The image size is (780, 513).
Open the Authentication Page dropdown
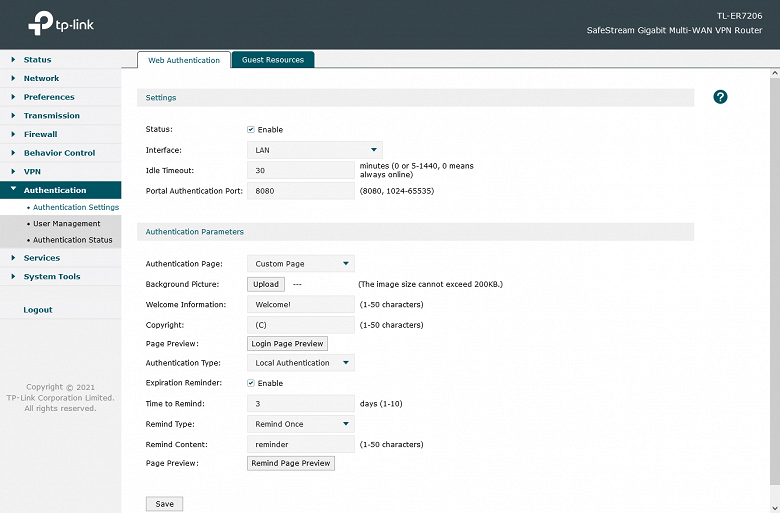[300, 264]
